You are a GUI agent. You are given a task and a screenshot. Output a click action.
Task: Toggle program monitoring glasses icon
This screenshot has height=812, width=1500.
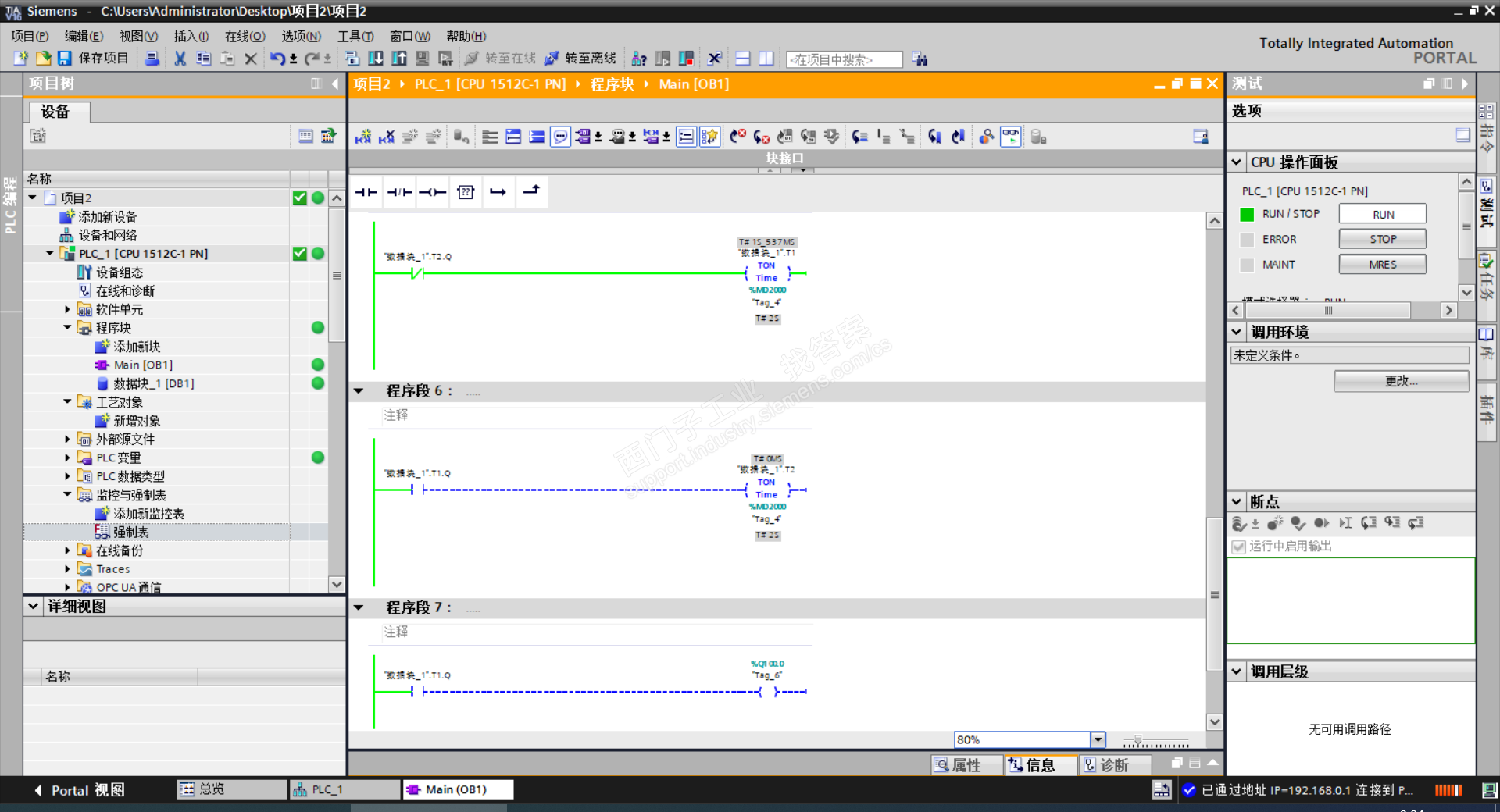(x=1011, y=137)
